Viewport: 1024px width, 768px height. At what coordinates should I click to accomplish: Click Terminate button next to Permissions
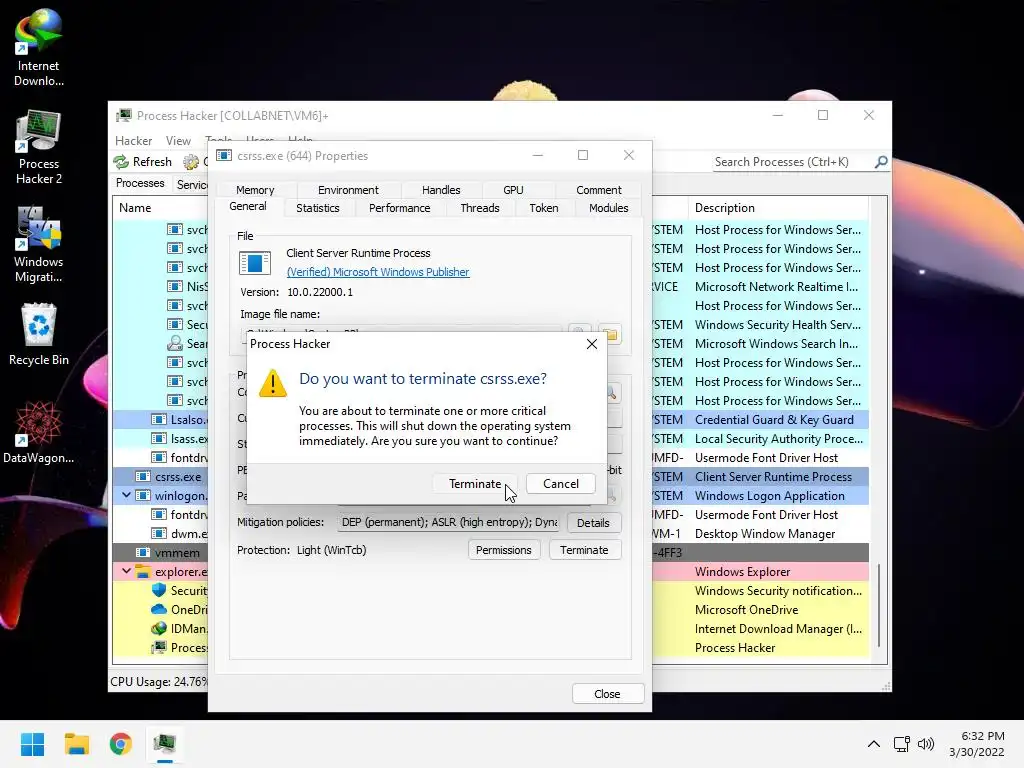point(584,550)
